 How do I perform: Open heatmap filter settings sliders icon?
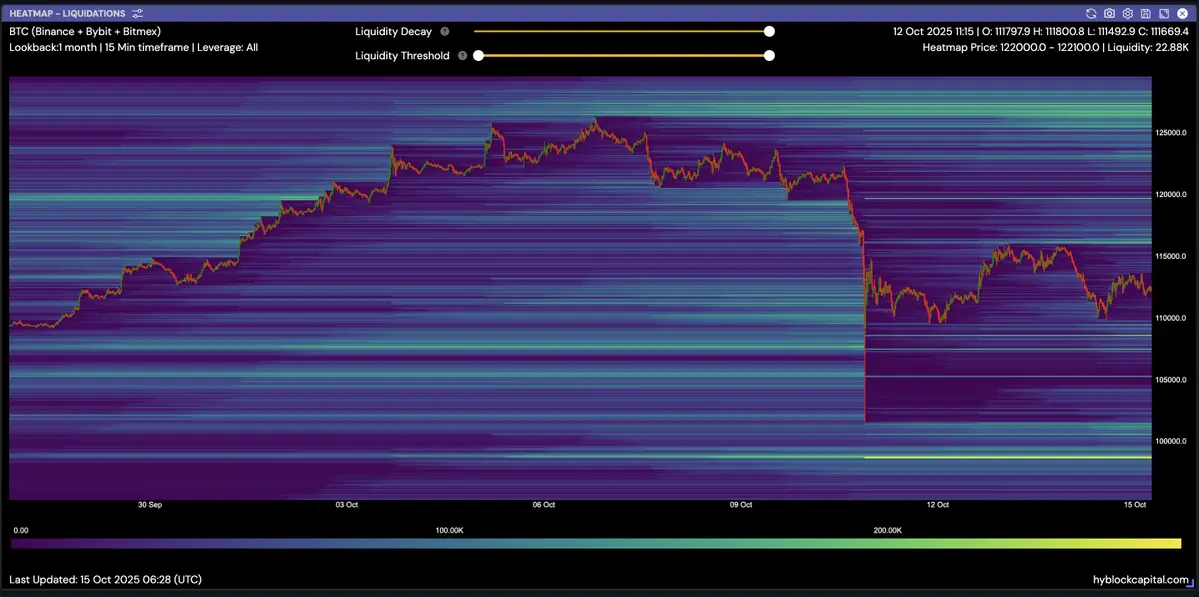[138, 13]
